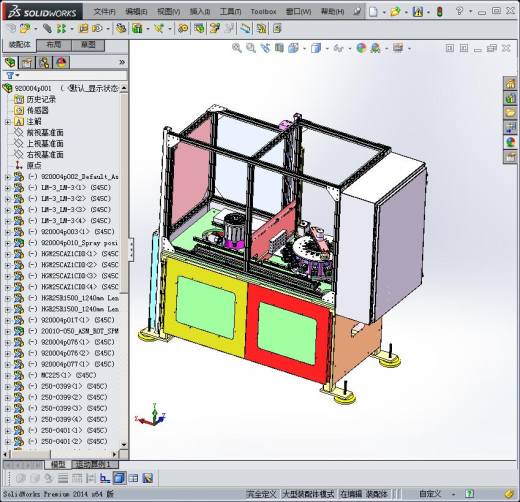This screenshot has height=502, width=520.
Task: Open the 文件(F) menu
Action: 105,12
